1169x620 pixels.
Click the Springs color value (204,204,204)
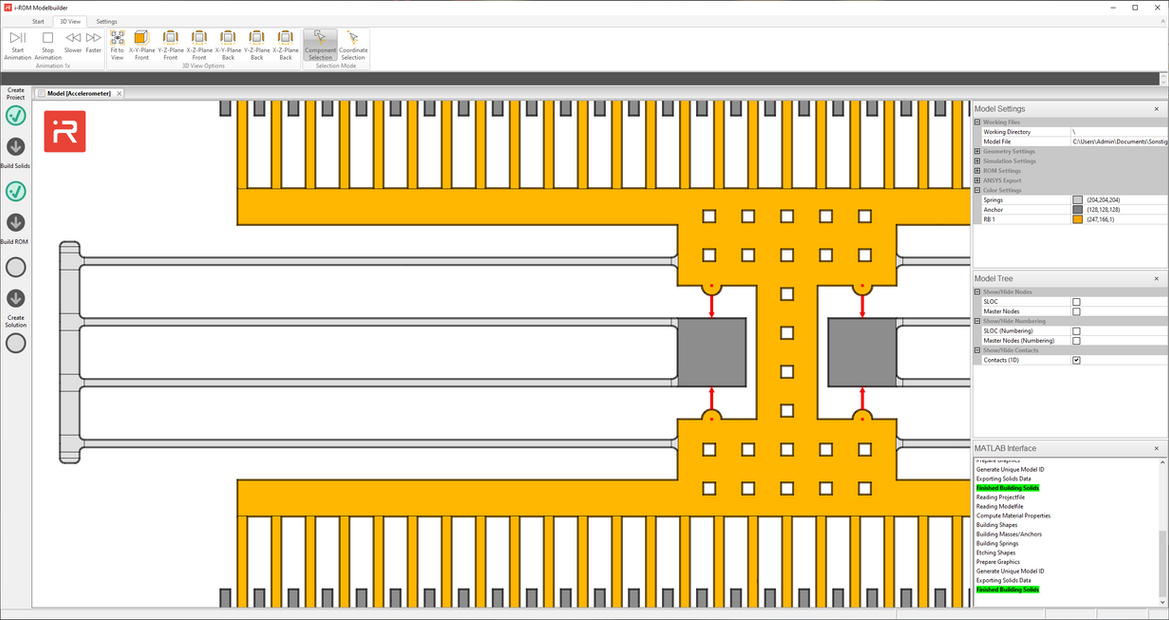(1103, 200)
